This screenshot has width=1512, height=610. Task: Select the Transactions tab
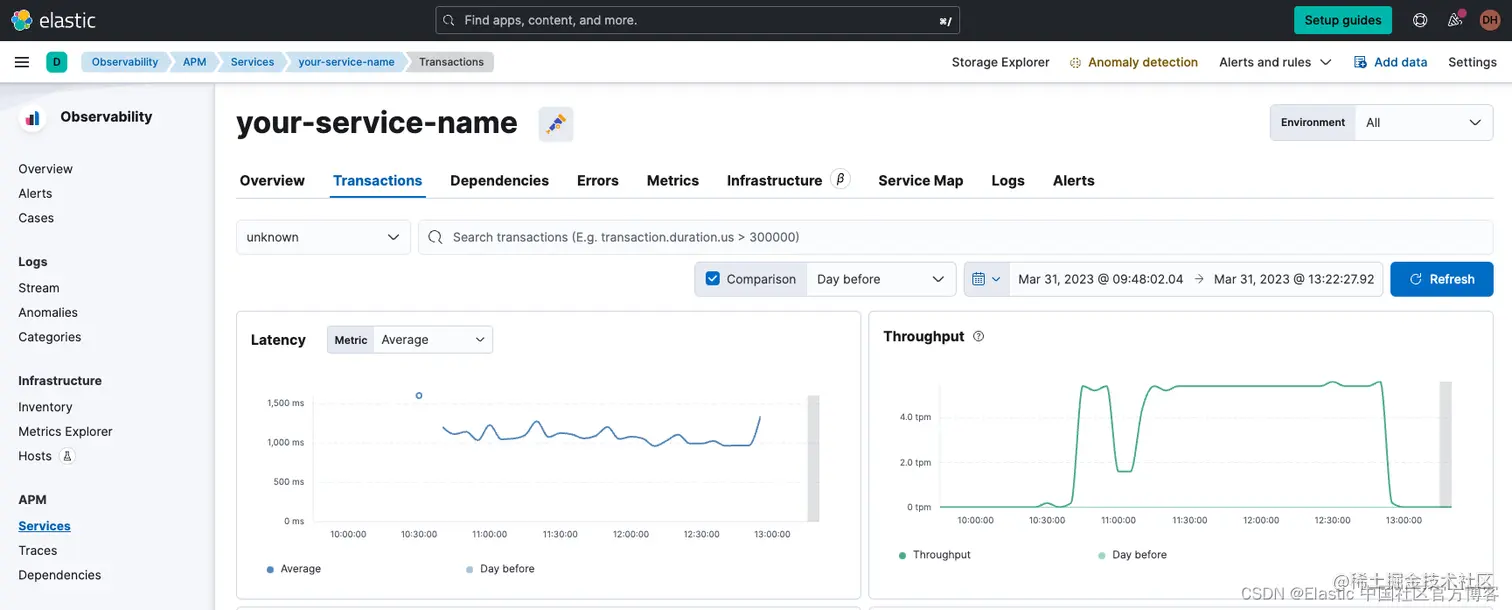[378, 181]
